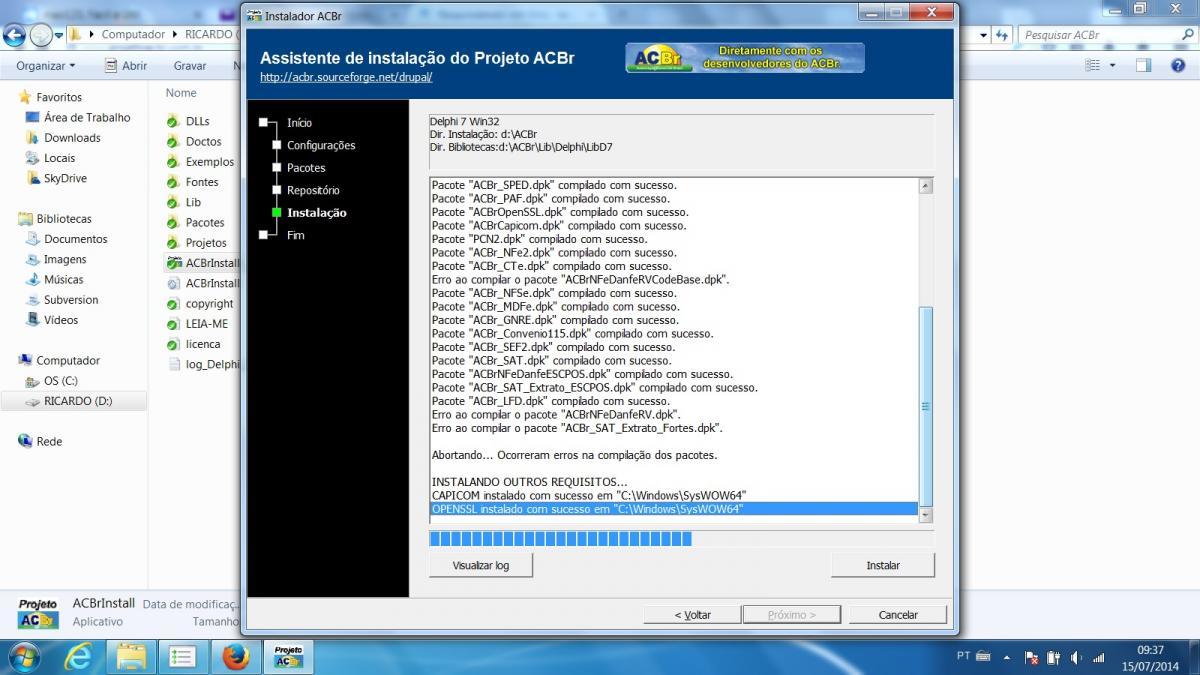The width and height of the screenshot is (1200, 675).
Task: Open the Imagens library
Action: (65, 259)
